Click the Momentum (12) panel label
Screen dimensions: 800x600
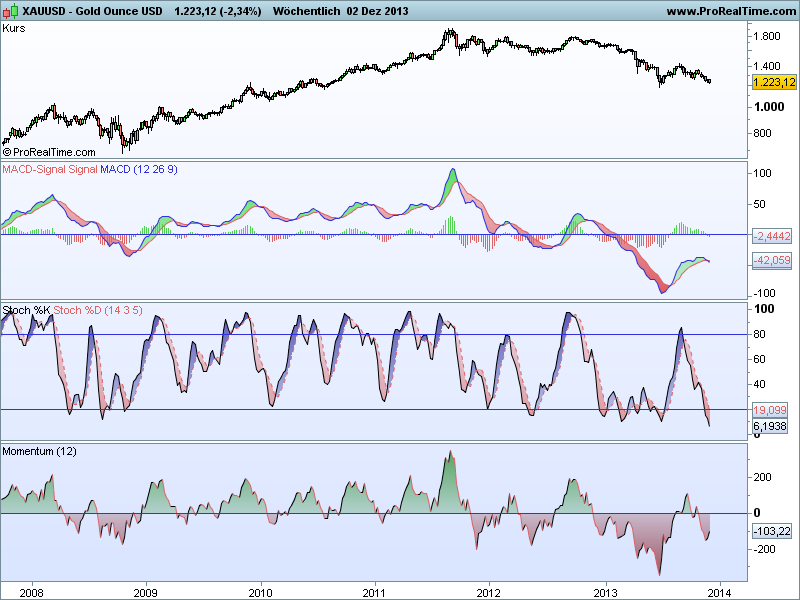click(x=39, y=452)
